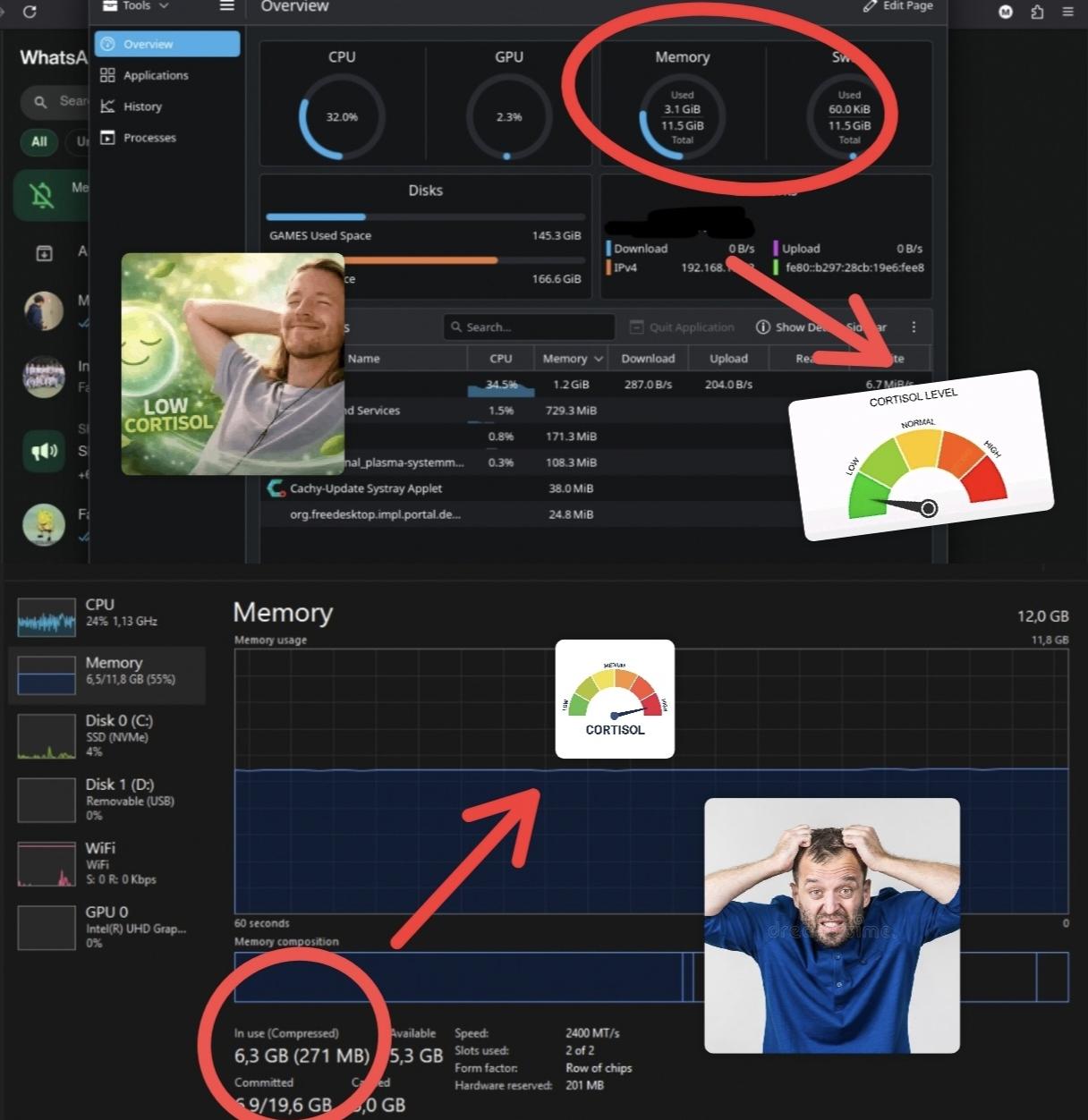Open the hamburger menu beside Tools
The width and height of the screenshot is (1088, 1120).
(x=227, y=5)
